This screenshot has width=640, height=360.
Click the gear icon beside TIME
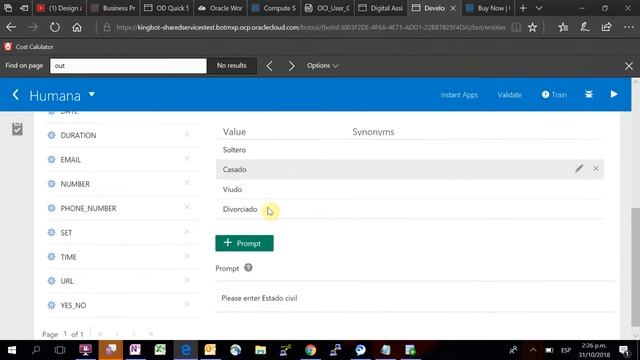point(51,256)
